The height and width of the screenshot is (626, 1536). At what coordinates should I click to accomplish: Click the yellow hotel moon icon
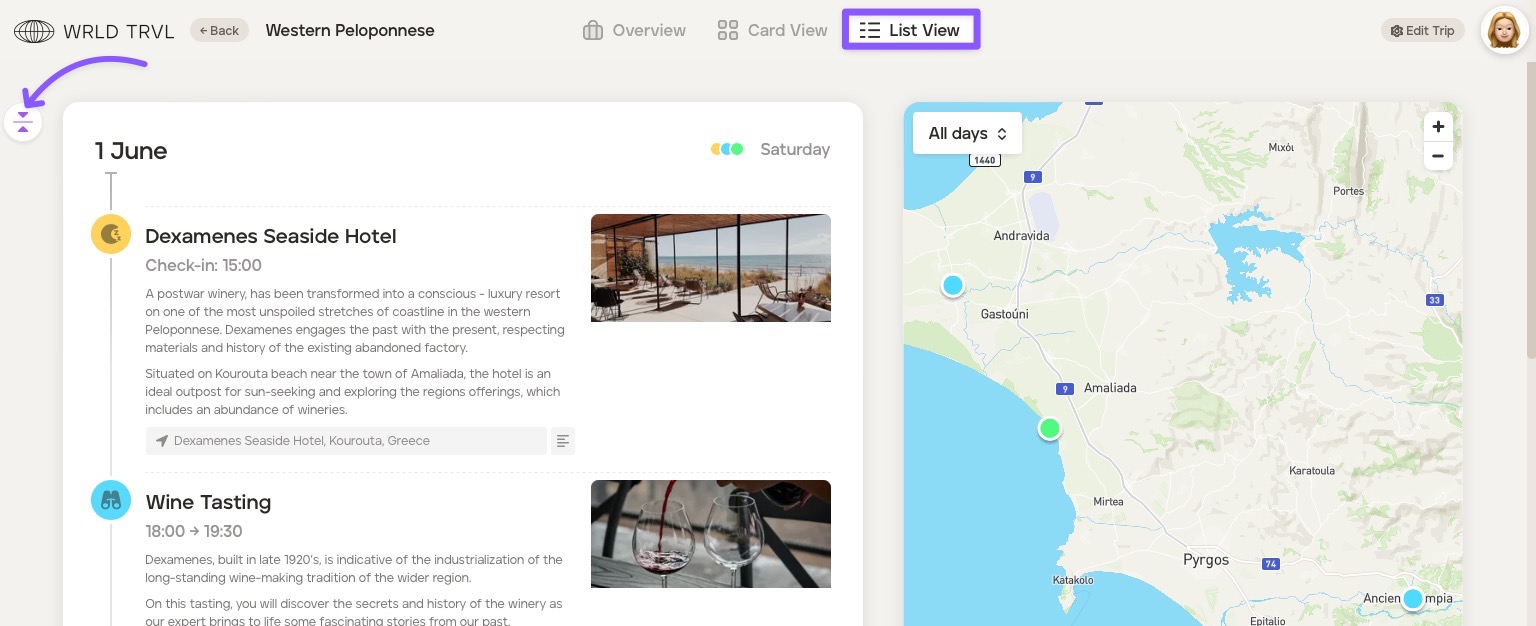point(111,234)
